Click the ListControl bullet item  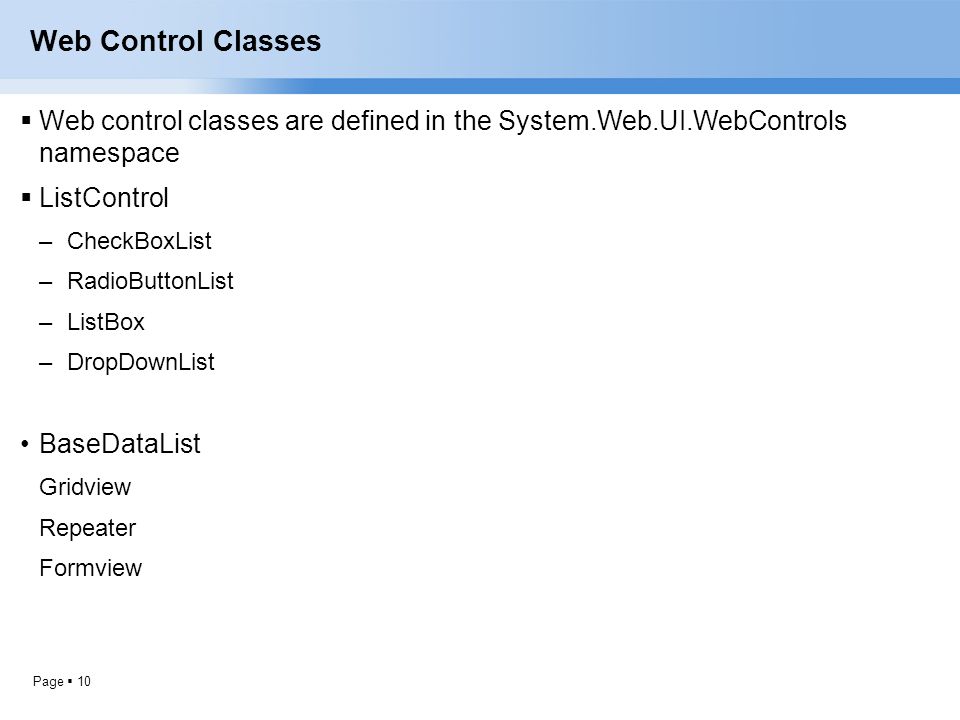pyautogui.click(x=103, y=198)
